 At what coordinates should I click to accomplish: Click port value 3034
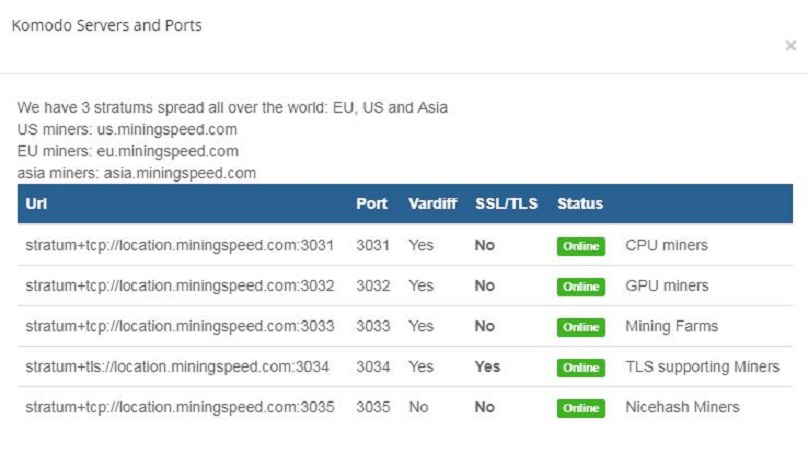(x=373, y=367)
